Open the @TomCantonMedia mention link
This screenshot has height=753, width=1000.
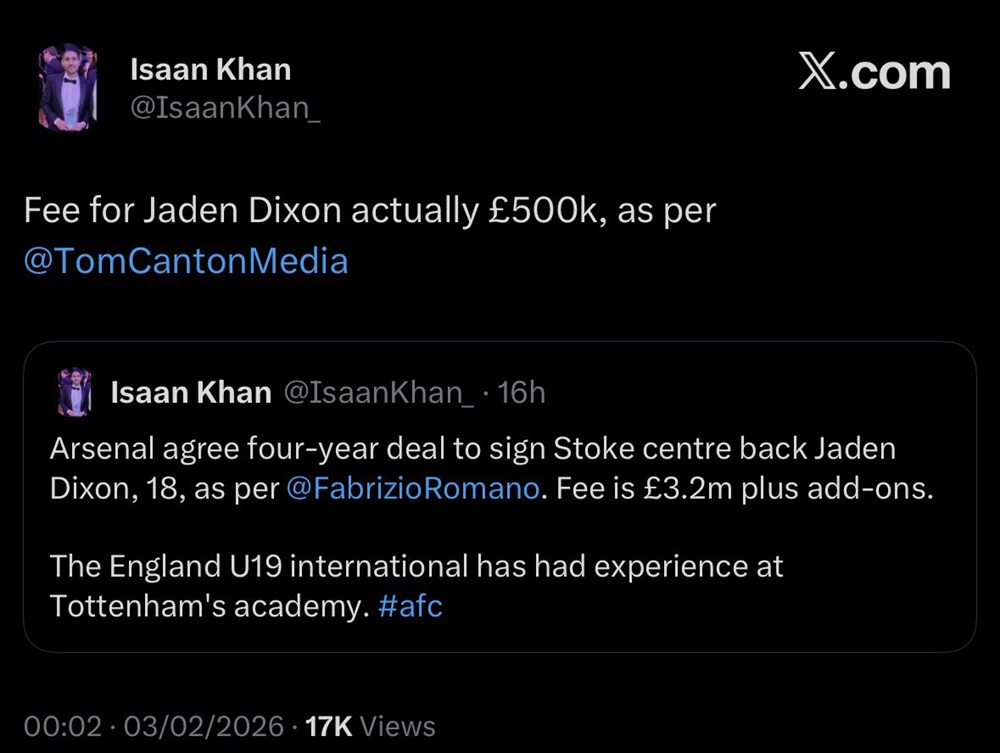(x=184, y=260)
